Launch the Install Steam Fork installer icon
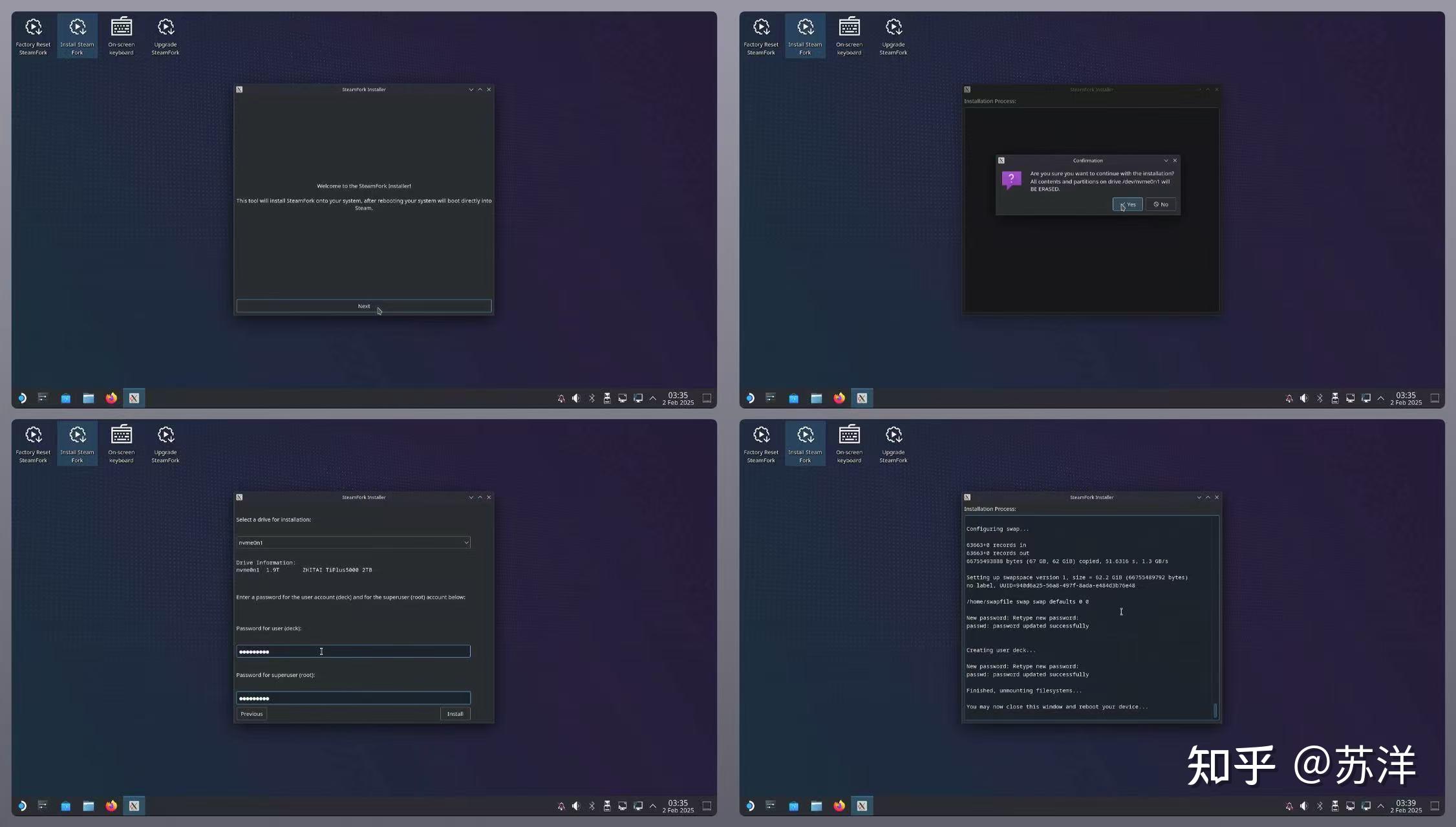The height and width of the screenshot is (827, 1456). click(77, 36)
